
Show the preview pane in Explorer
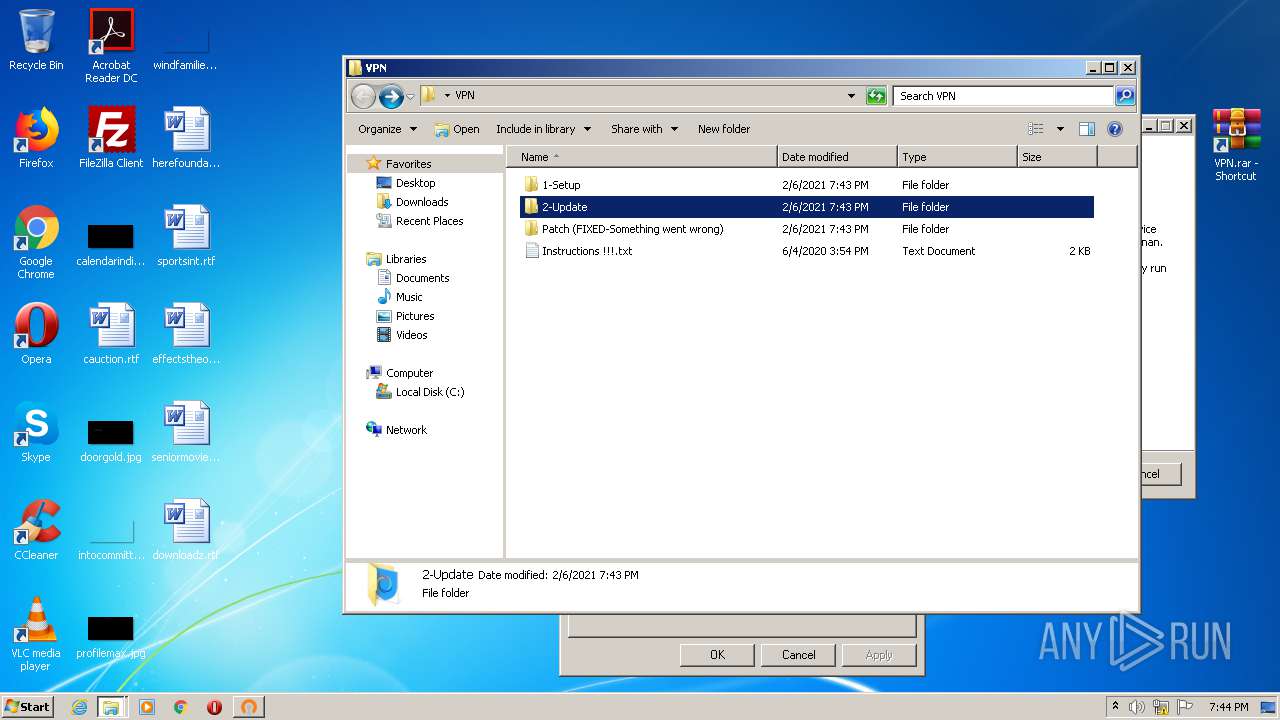coord(1087,129)
